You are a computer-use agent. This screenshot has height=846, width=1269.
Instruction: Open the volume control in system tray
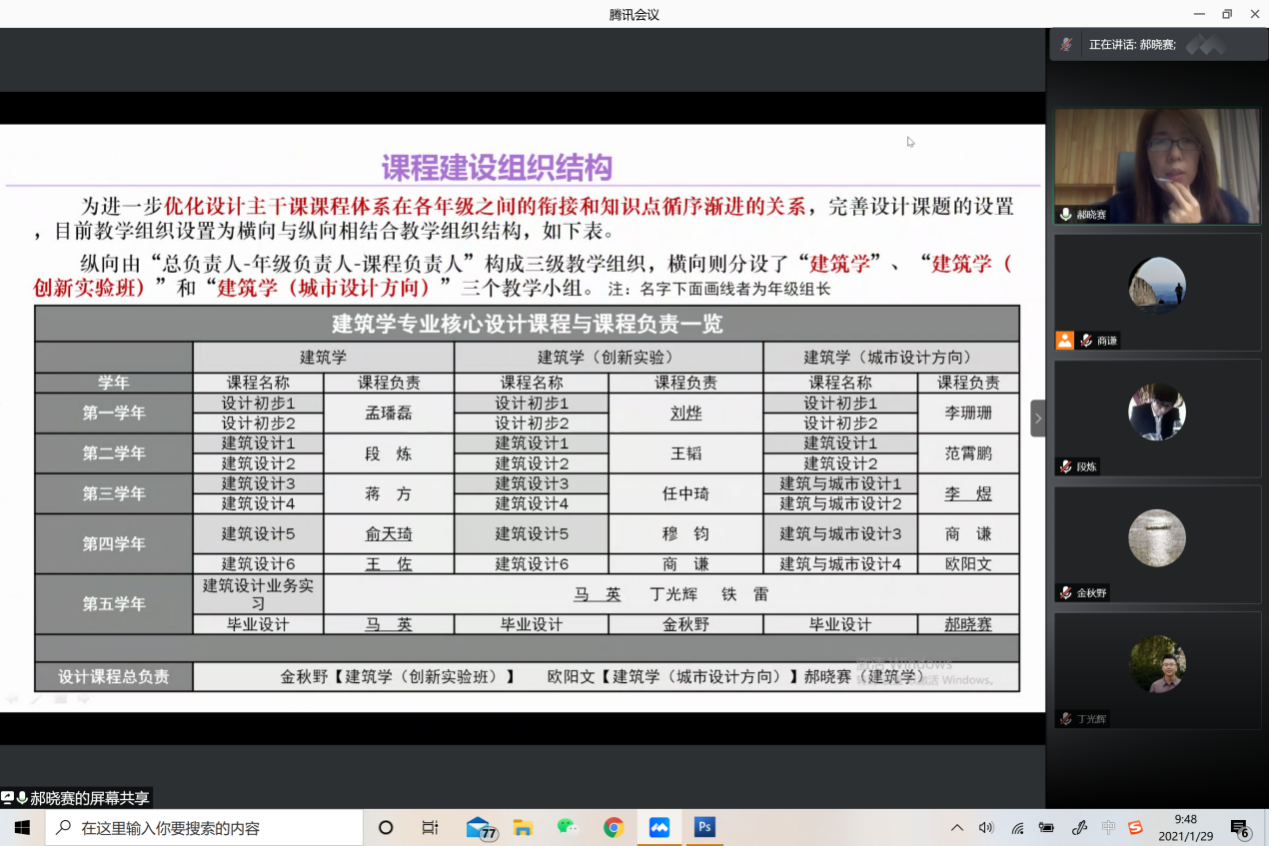point(986,828)
